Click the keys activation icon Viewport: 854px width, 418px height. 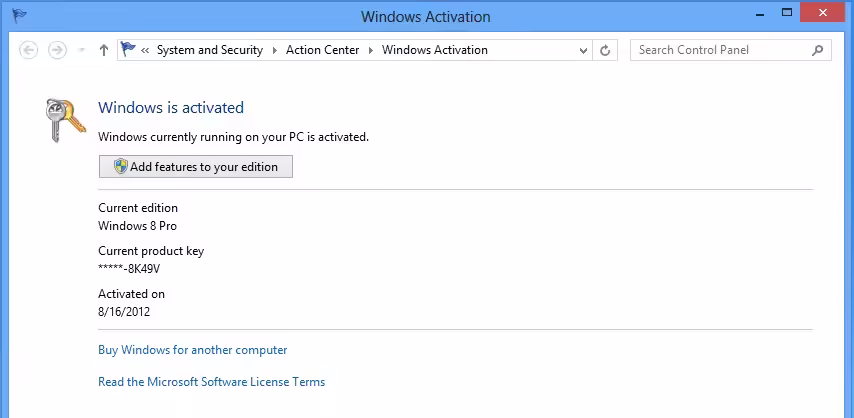point(65,120)
